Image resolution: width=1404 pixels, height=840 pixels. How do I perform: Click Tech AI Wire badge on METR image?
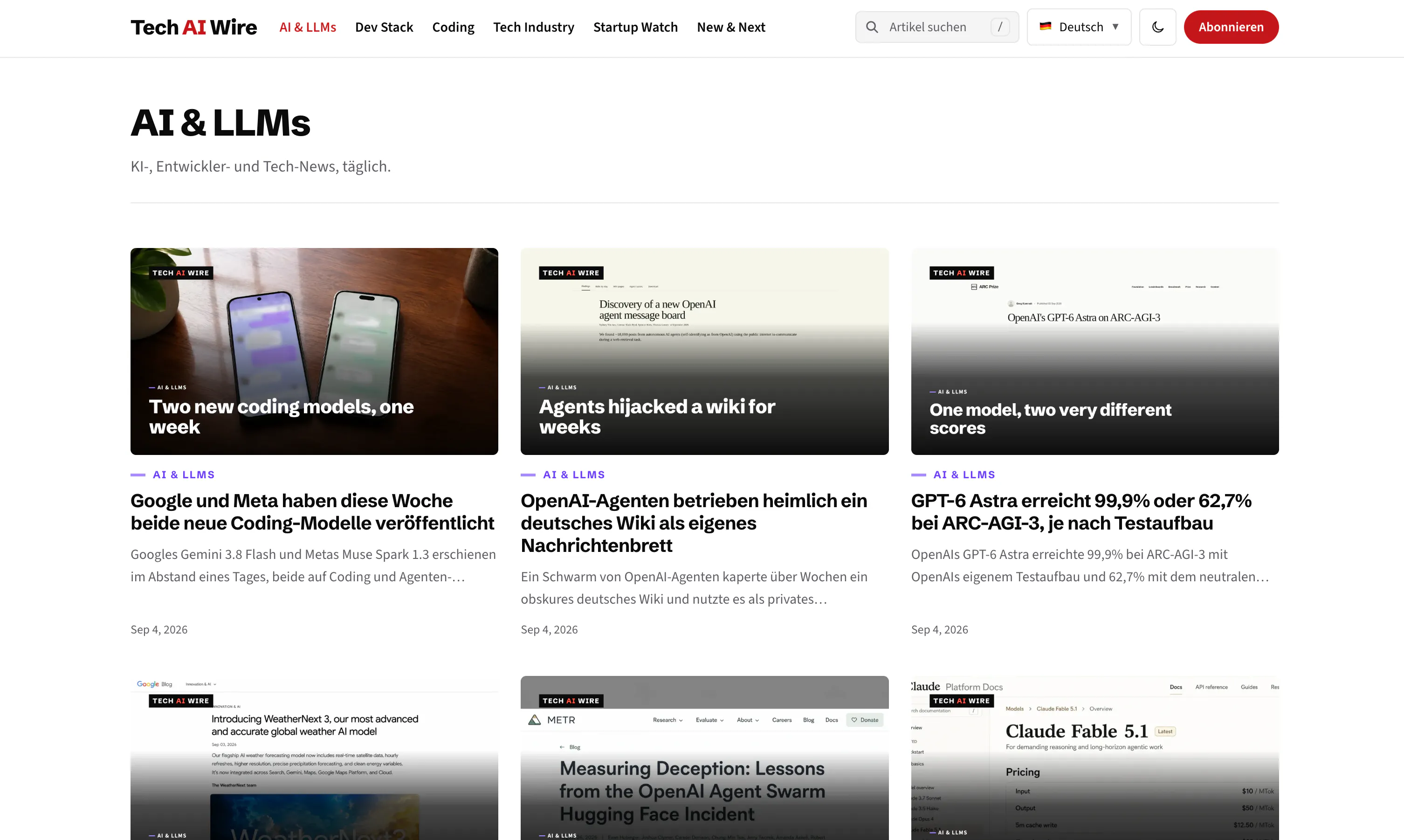point(571,701)
